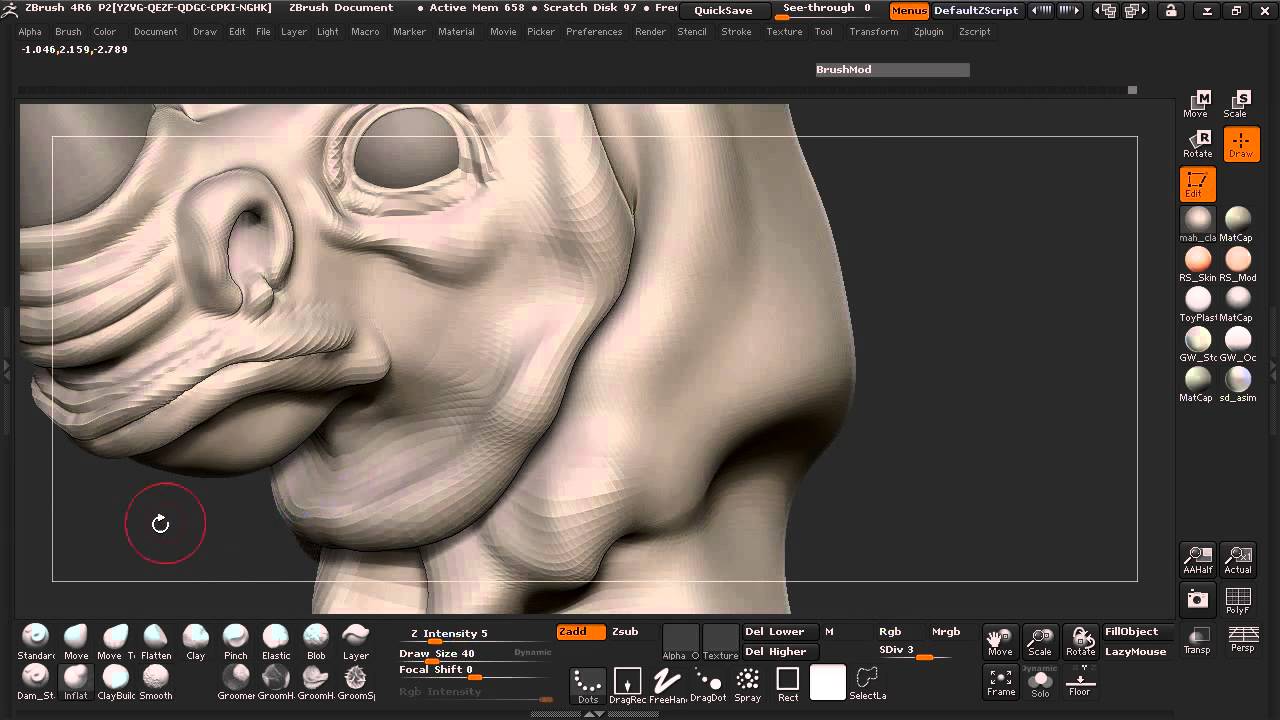
Task: Open the Alpha thumbnail slot
Action: tap(681, 642)
